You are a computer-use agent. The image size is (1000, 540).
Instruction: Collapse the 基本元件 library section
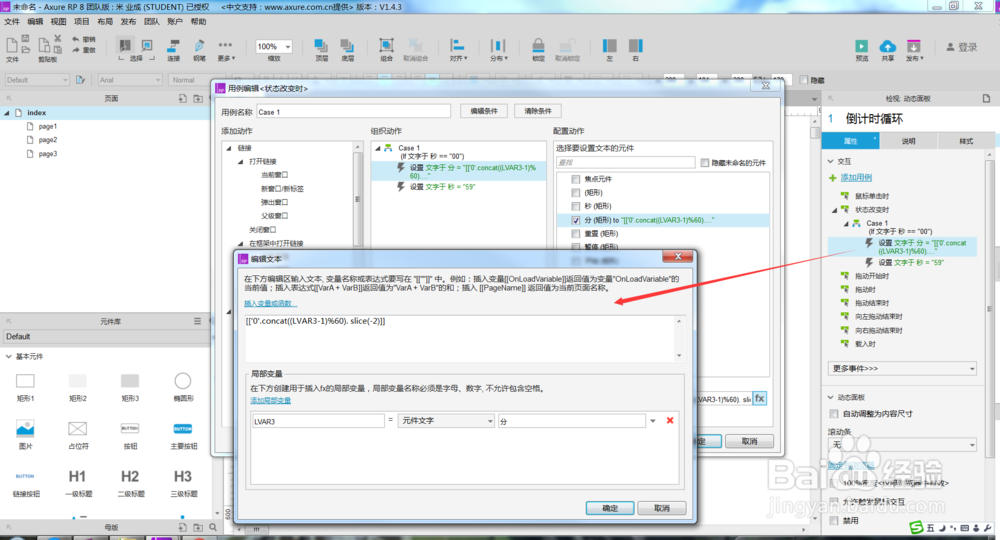(x=8, y=356)
